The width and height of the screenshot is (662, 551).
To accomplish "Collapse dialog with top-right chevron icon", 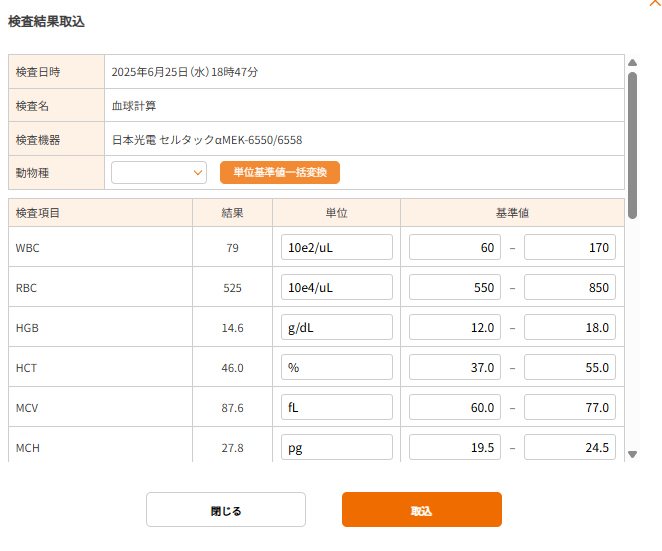I will click(654, 4).
